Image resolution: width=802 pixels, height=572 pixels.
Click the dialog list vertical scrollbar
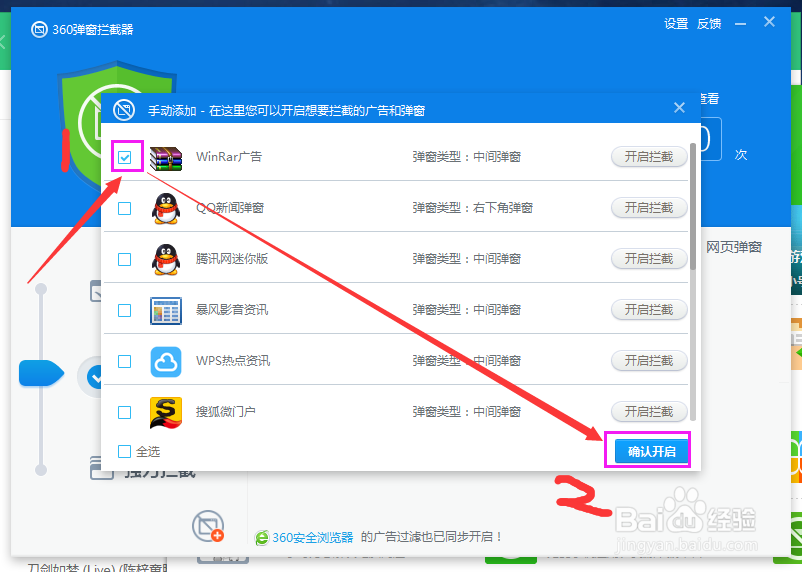coord(693,206)
